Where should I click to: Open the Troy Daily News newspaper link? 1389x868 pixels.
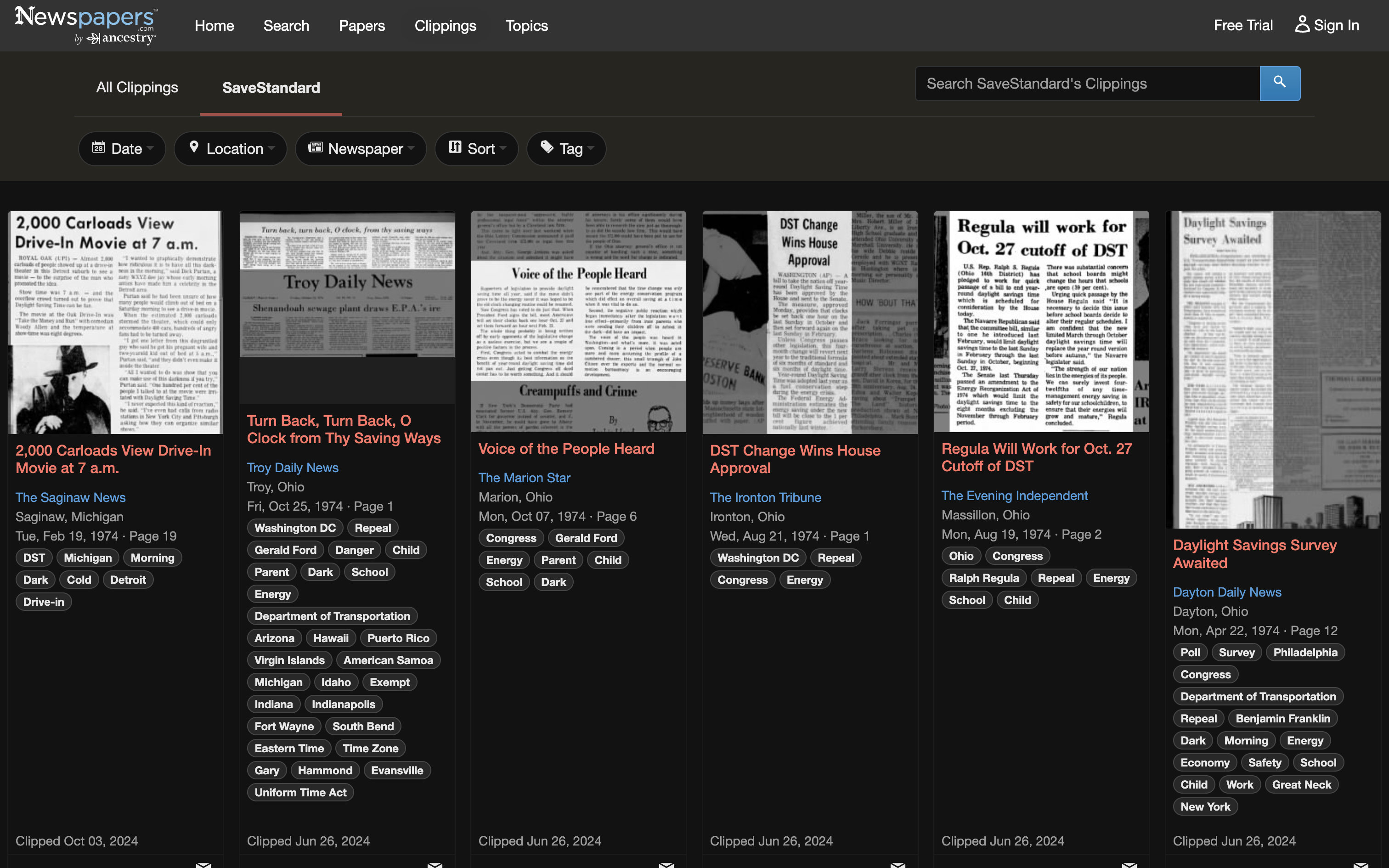(293, 468)
